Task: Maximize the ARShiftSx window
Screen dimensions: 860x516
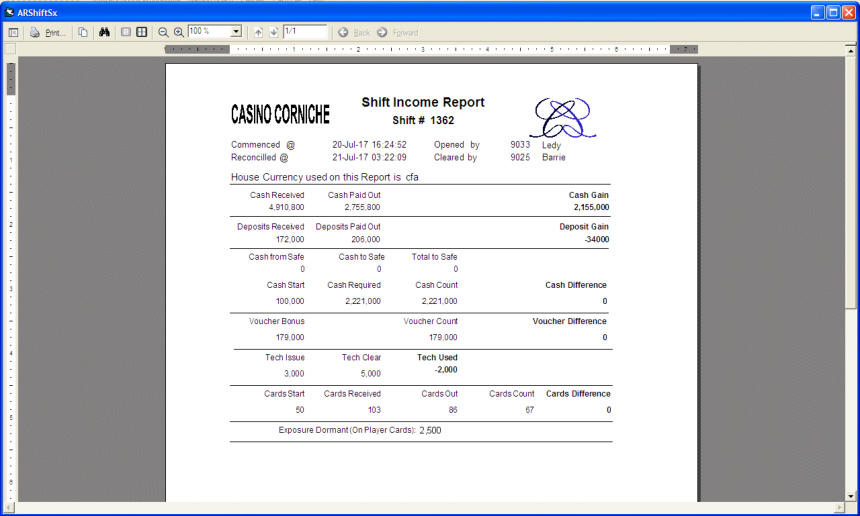Action: click(x=832, y=12)
